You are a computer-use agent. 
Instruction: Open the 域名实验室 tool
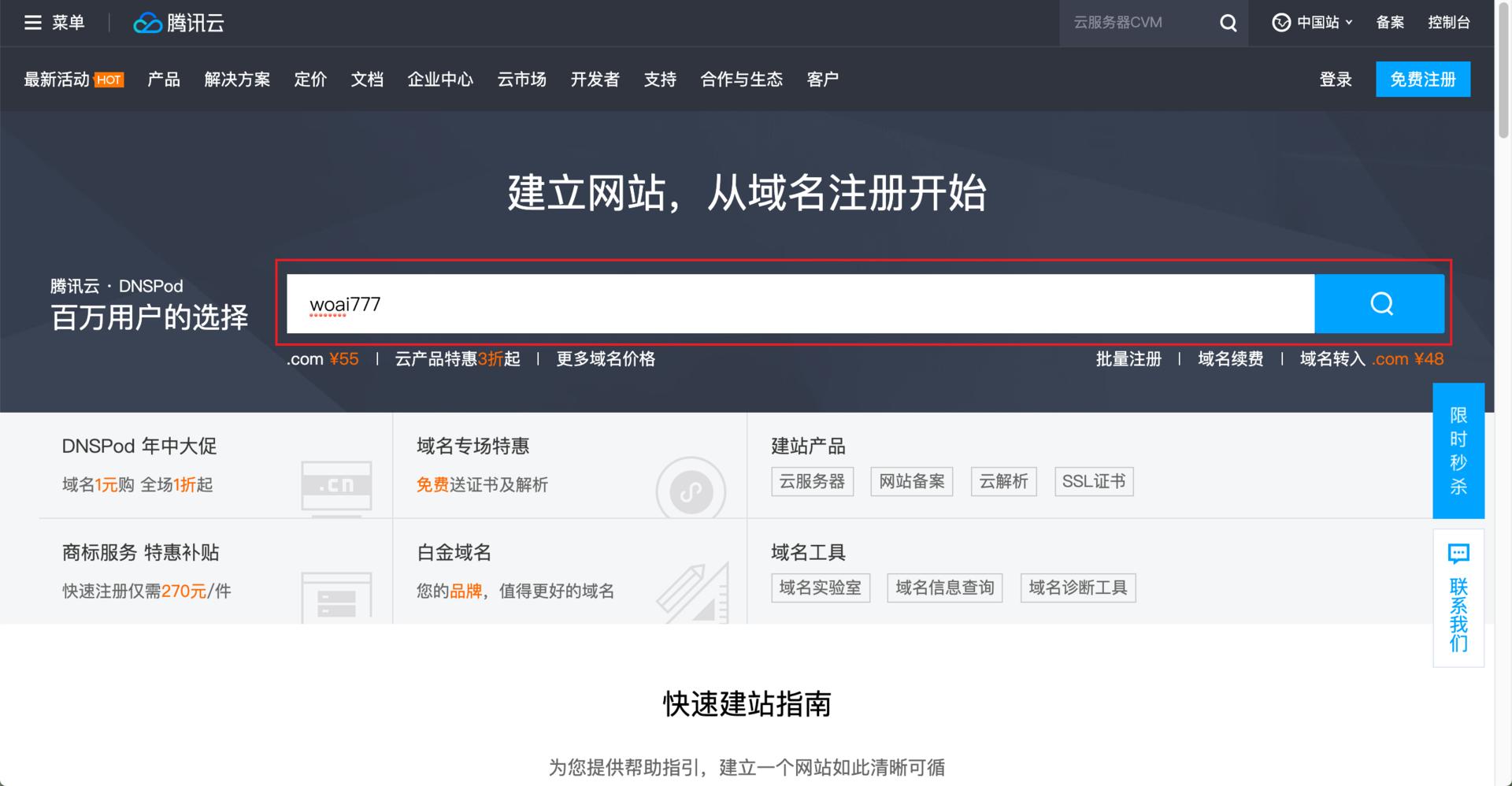coord(821,588)
